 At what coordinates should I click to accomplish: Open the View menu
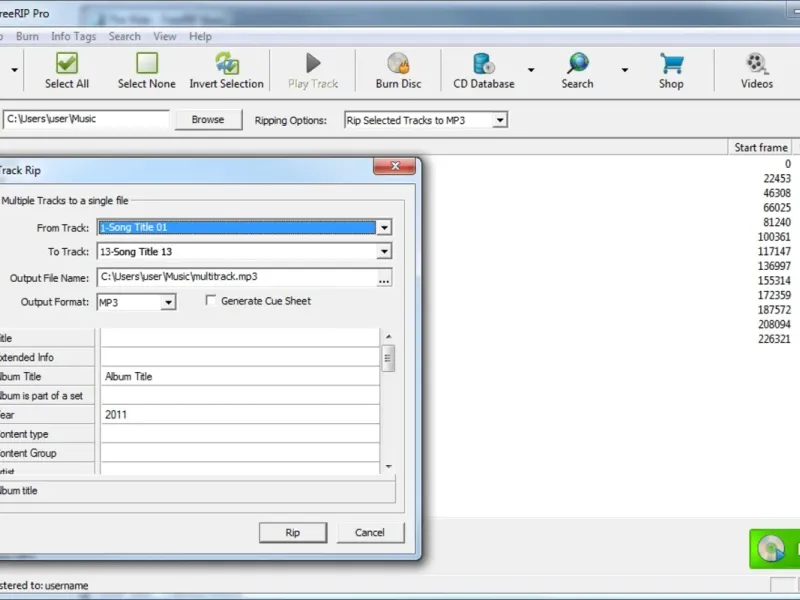165,37
